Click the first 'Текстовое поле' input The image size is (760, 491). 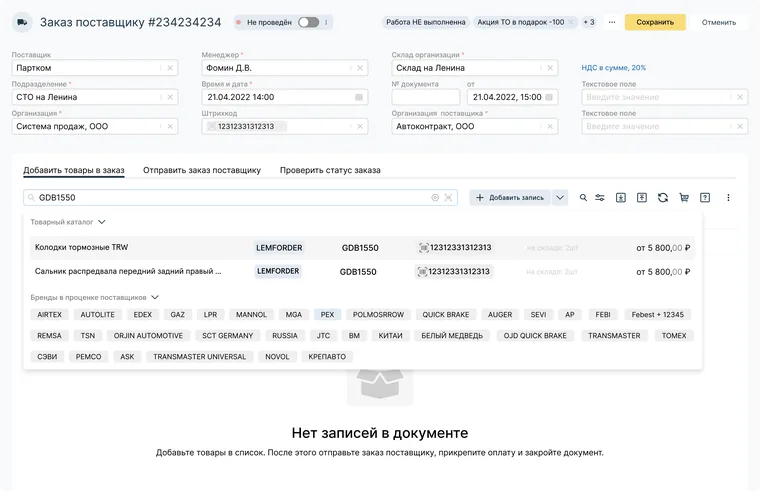[x=665, y=97]
